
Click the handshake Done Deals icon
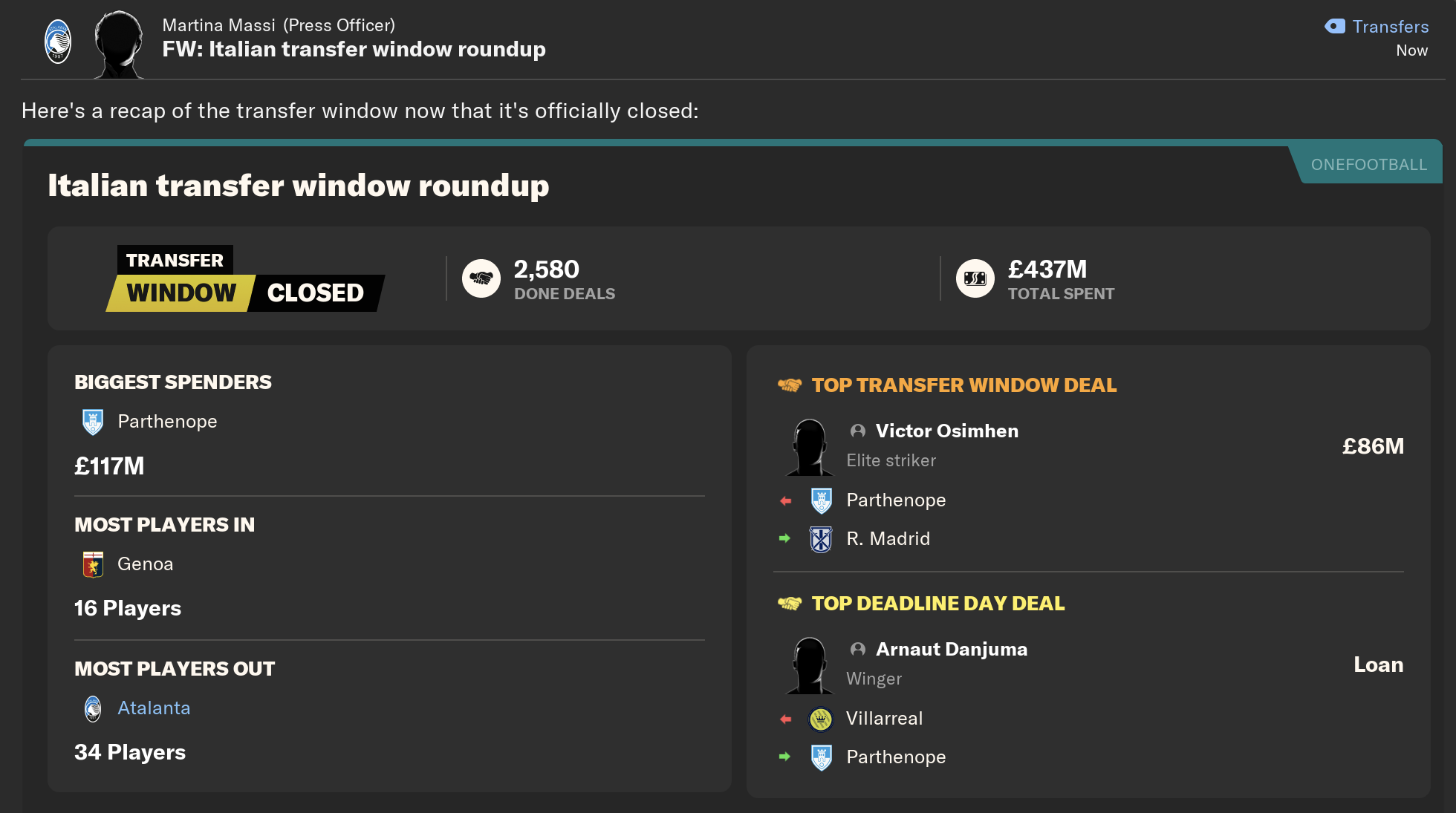click(481, 278)
